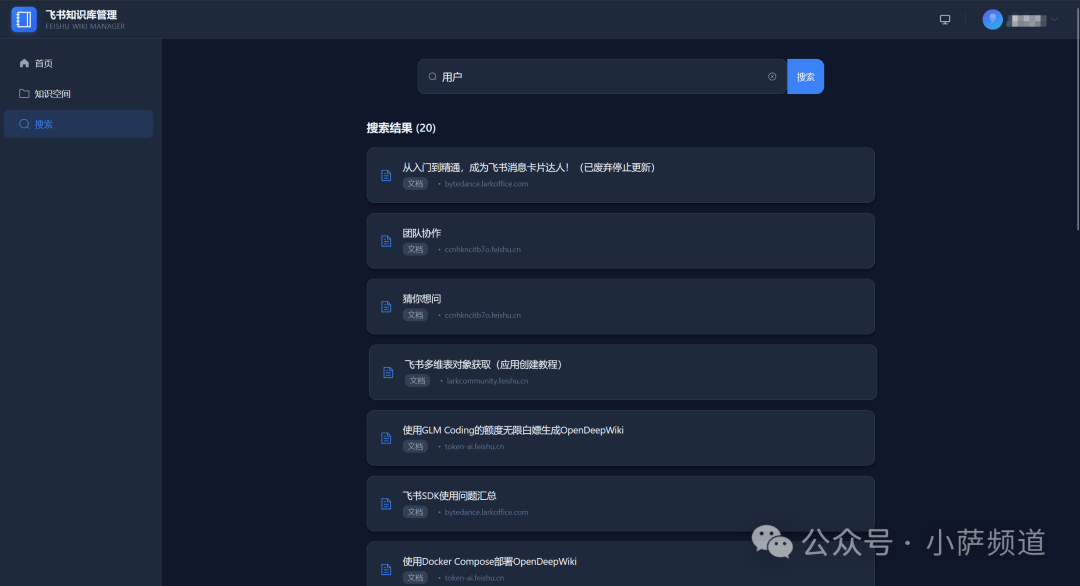Open the GLM Coding OpenDeepWiki result
Screen dimensions: 1080x586
pos(621,438)
